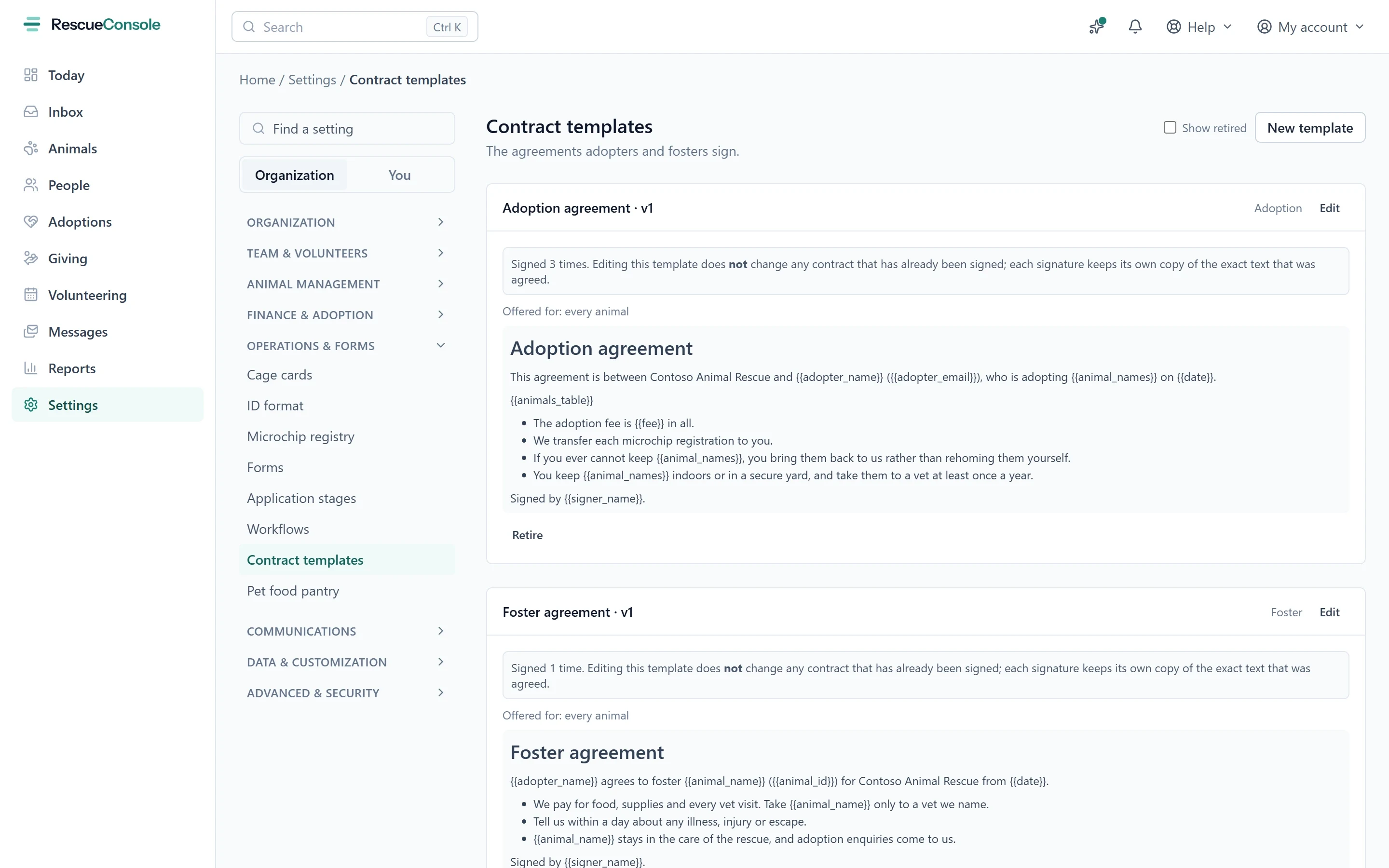
Task: Edit the Adoption agreement template
Action: [x=1329, y=208]
